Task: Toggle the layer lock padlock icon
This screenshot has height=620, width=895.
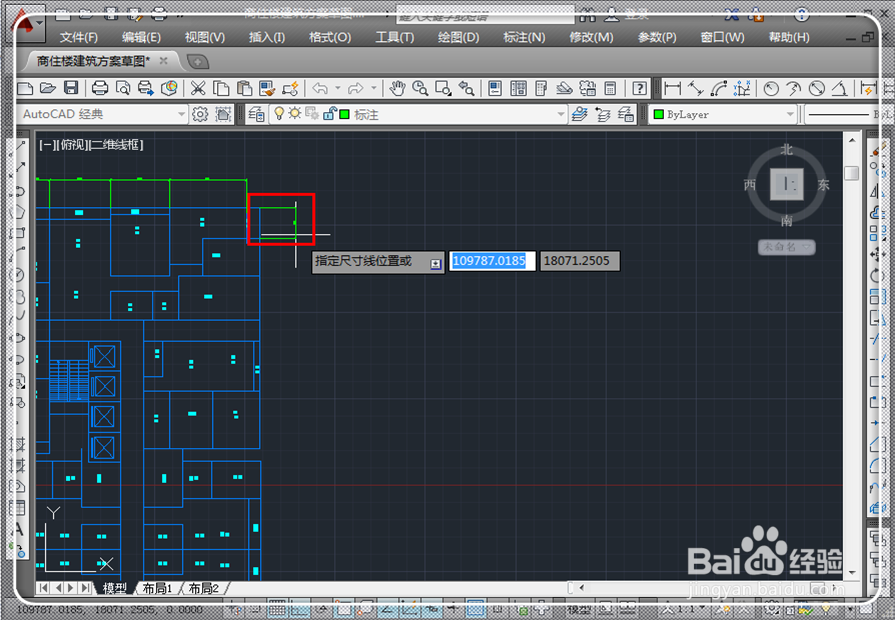Action: point(329,114)
